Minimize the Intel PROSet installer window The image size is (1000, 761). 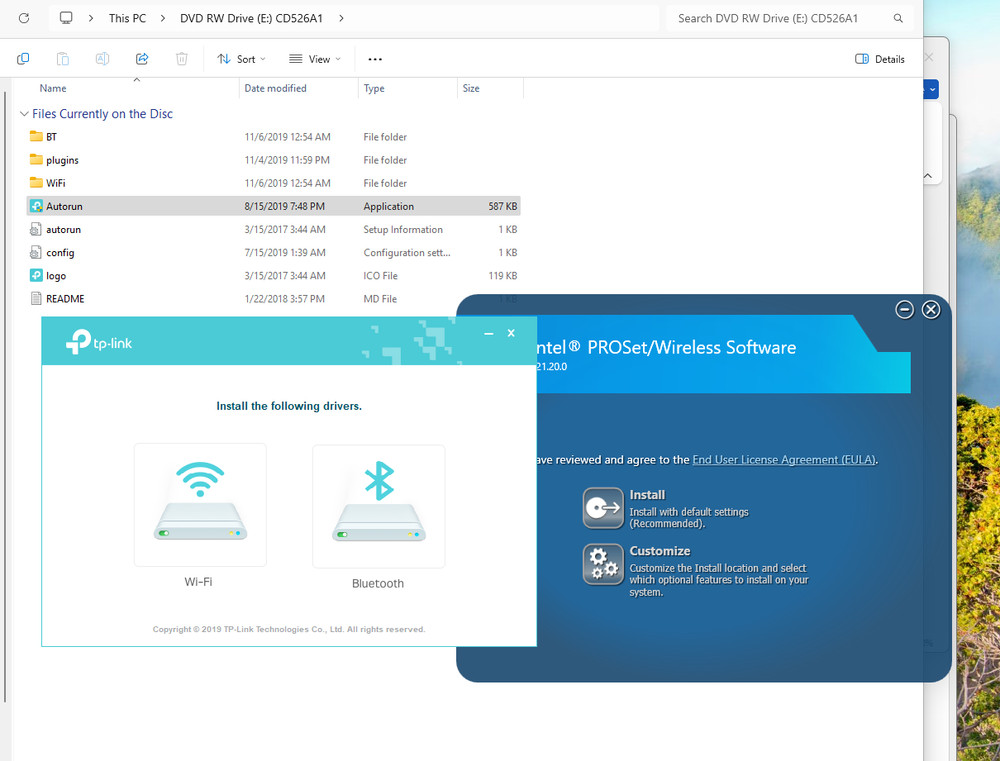(x=904, y=309)
